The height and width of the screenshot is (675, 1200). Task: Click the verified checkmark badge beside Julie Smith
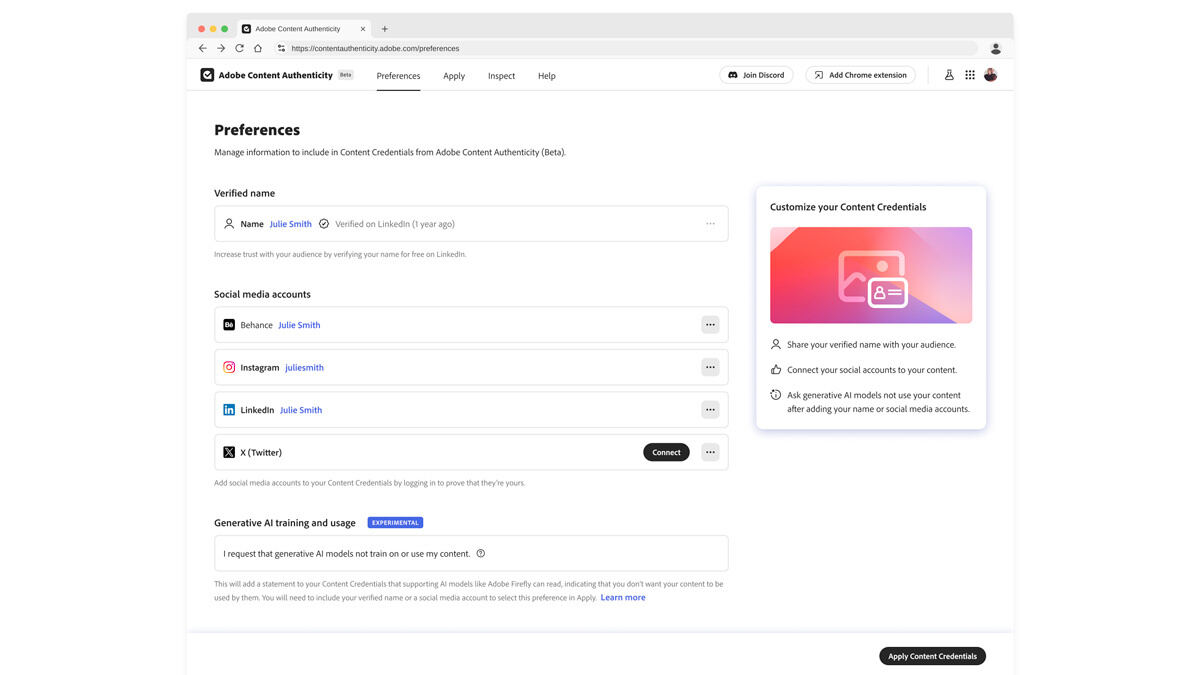[324, 223]
